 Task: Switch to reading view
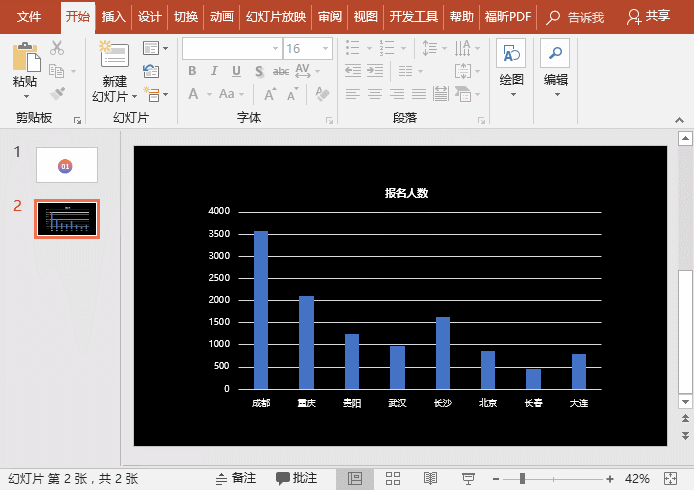click(430, 479)
